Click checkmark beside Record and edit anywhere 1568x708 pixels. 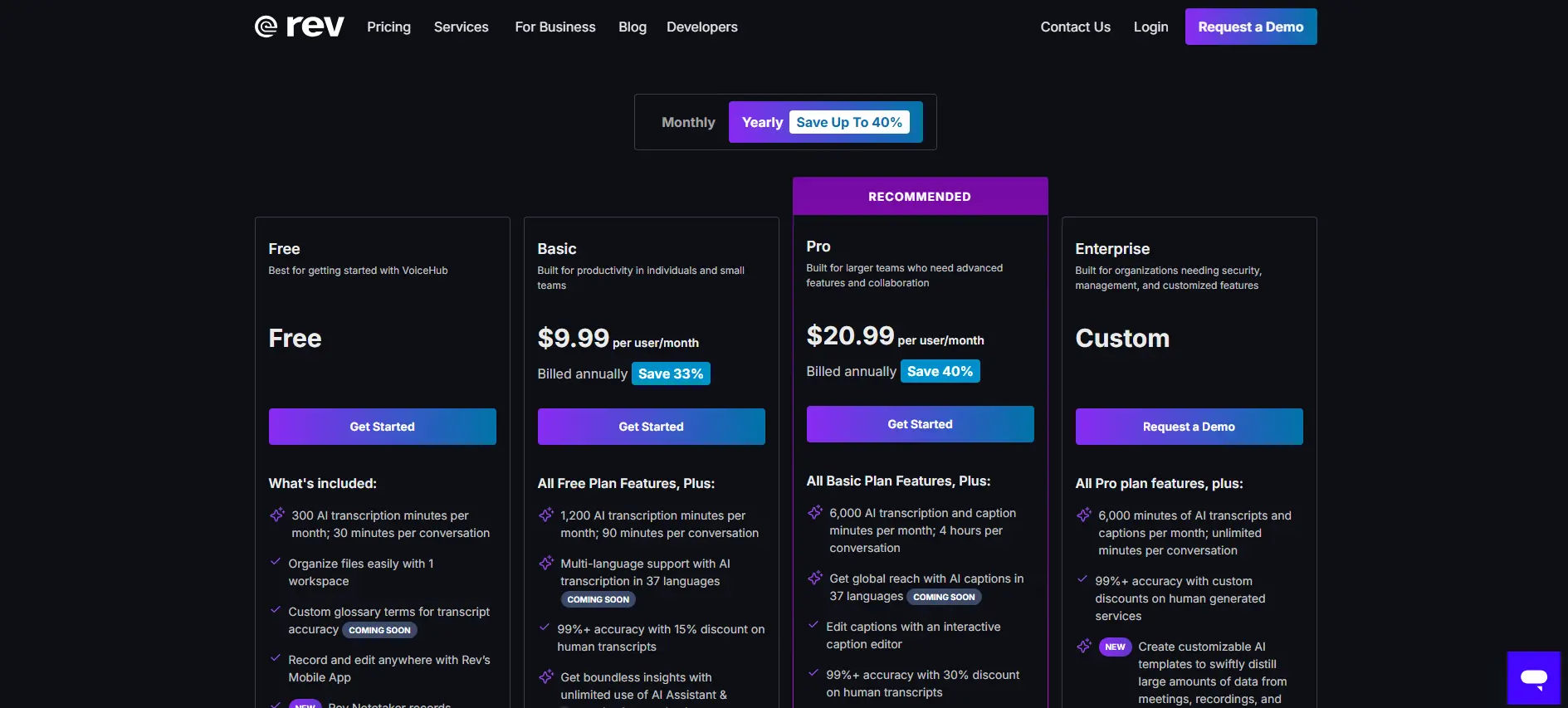(276, 658)
